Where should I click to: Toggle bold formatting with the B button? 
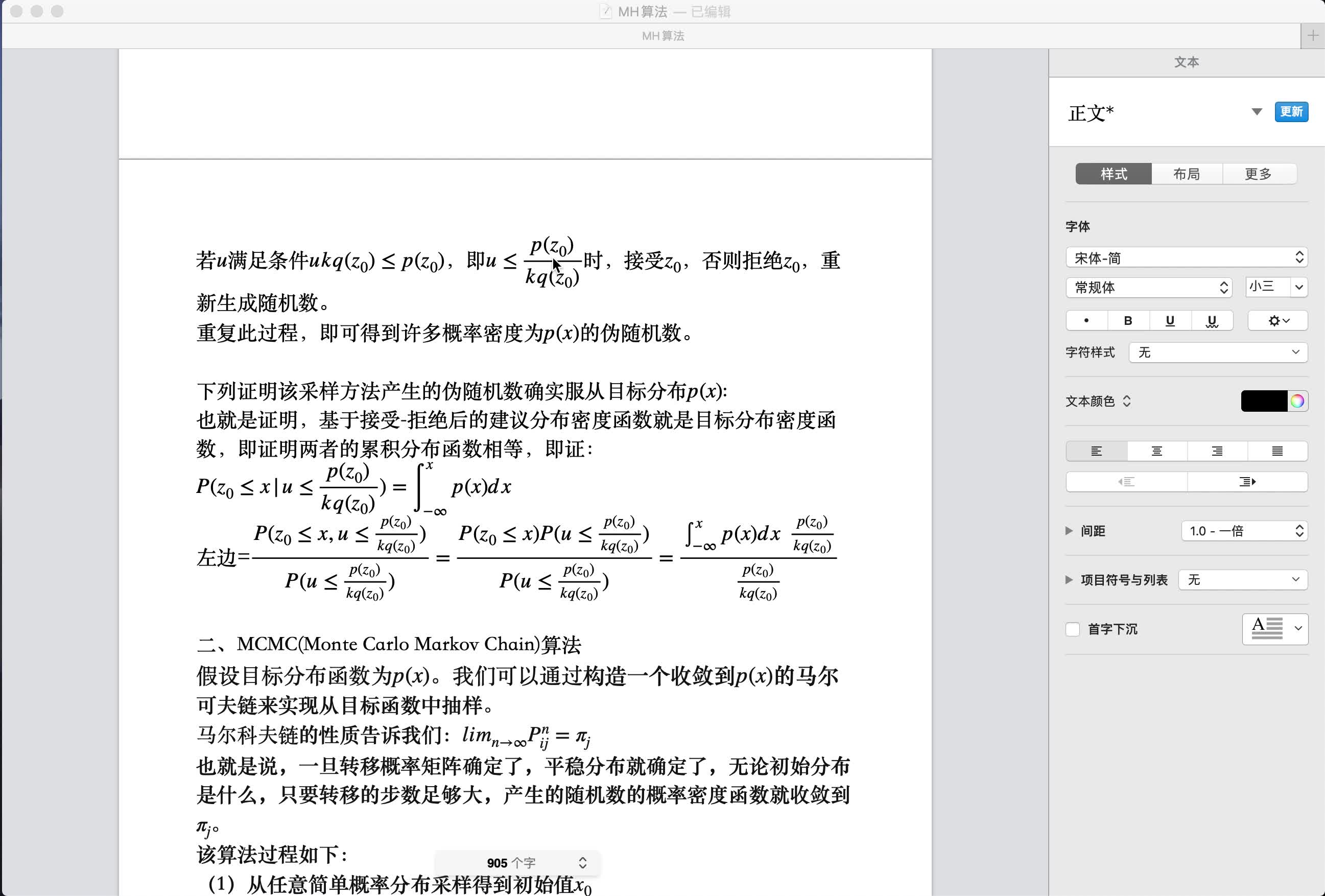pos(1128,320)
